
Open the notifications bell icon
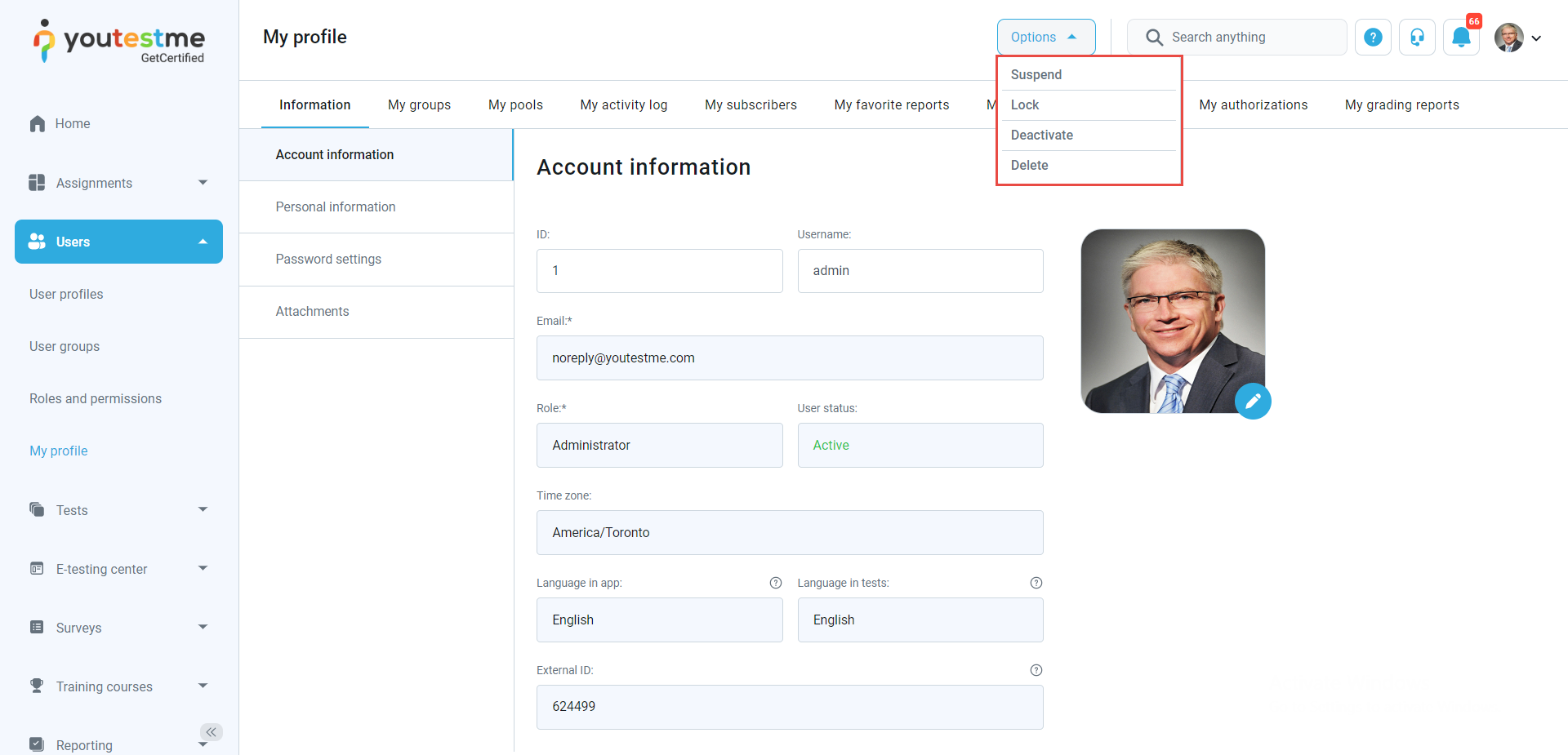tap(1461, 38)
